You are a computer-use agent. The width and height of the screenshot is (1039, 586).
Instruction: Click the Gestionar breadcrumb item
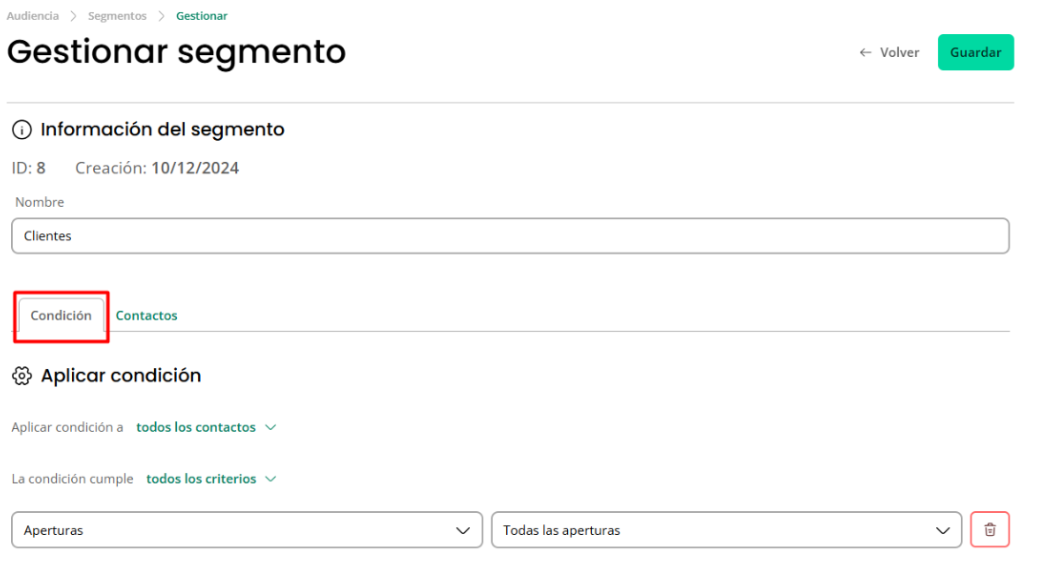[x=201, y=16]
